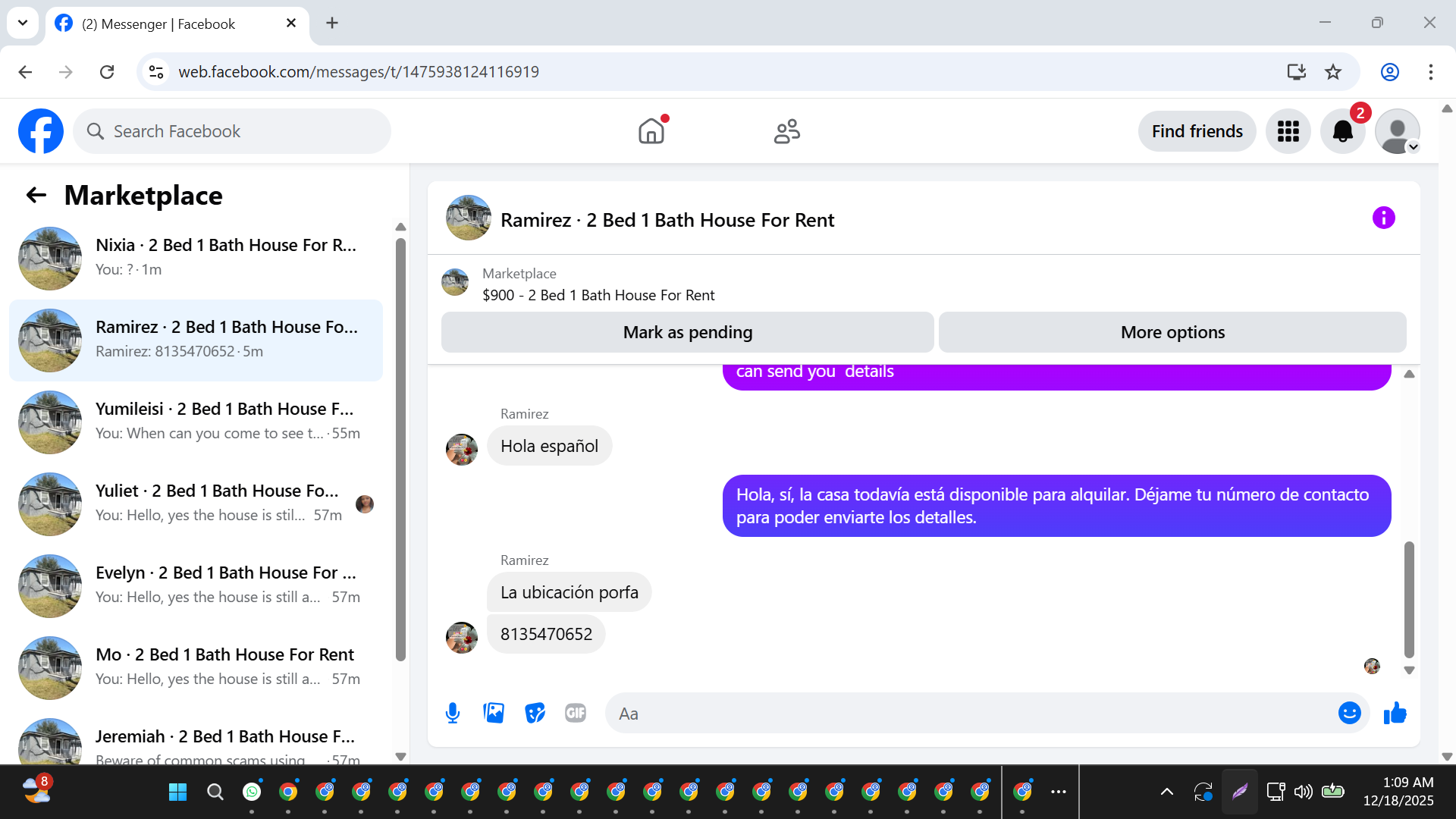The image size is (1456, 819).
Task: Click the voice clip microphone icon
Action: tap(453, 714)
